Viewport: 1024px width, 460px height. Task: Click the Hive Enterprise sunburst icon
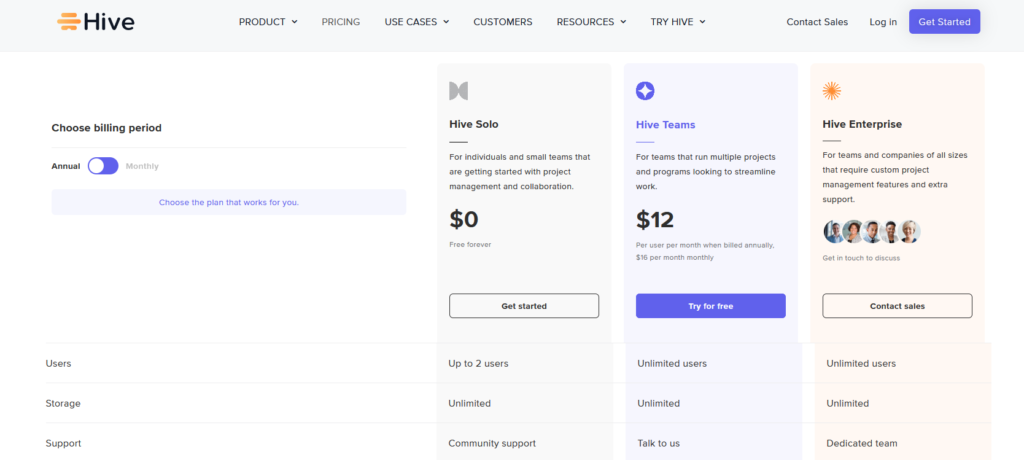(x=831, y=91)
